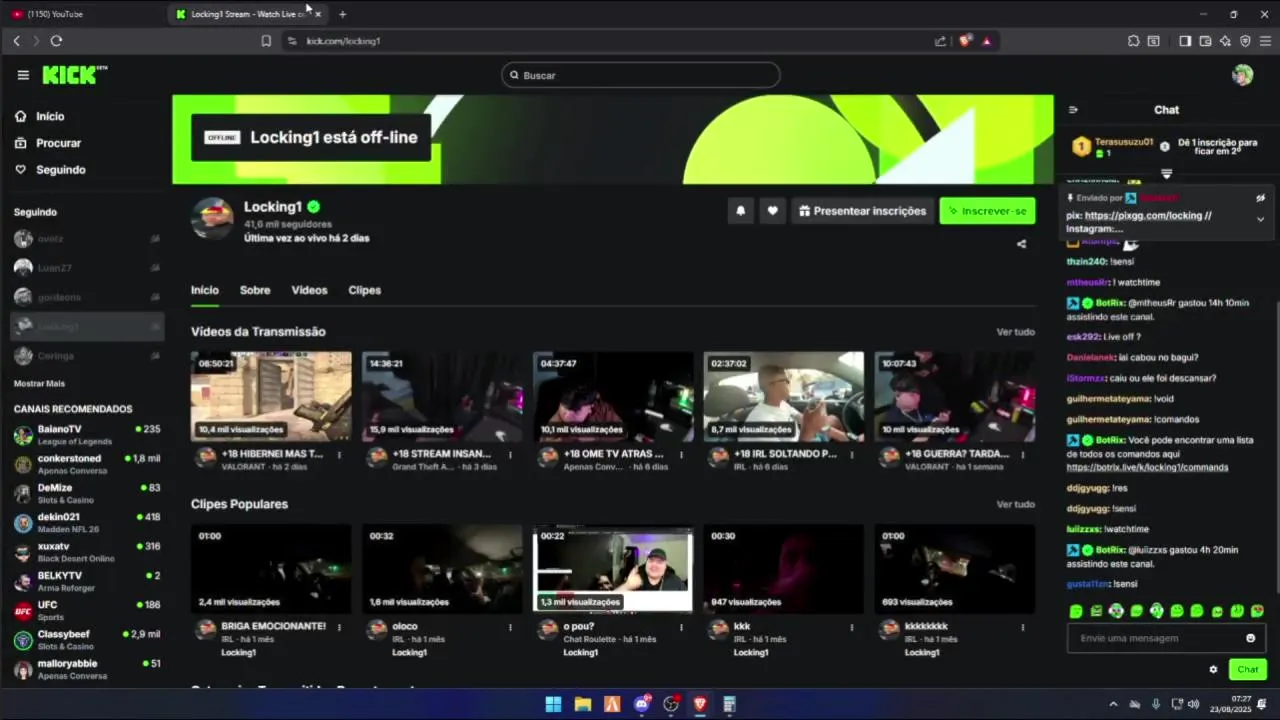Open the botrix commands link in chat
Screen dimensions: 1280x720
(1147, 467)
